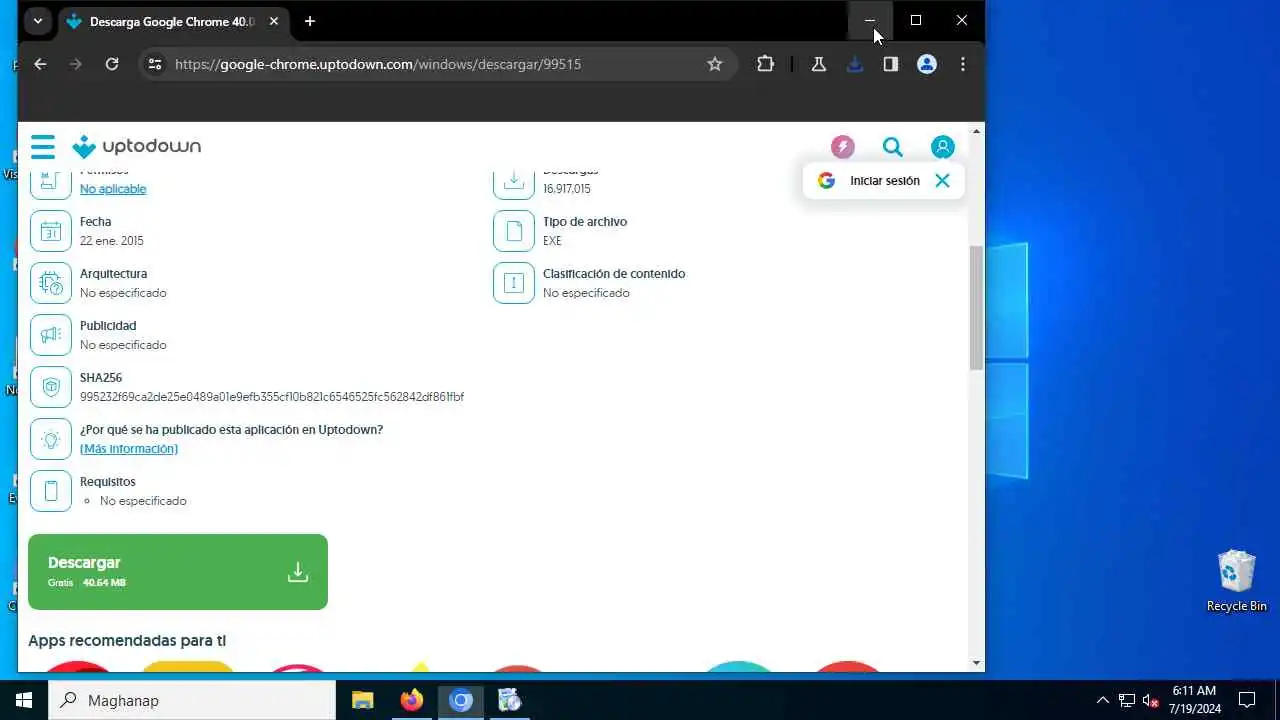Open the No aplicable link
This screenshot has height=720, width=1280.
[113, 189]
